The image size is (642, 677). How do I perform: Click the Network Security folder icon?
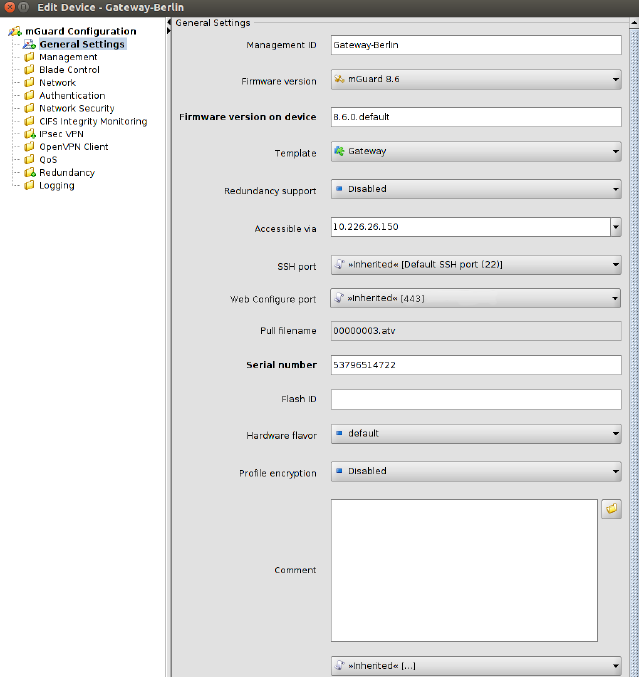[x=30, y=108]
